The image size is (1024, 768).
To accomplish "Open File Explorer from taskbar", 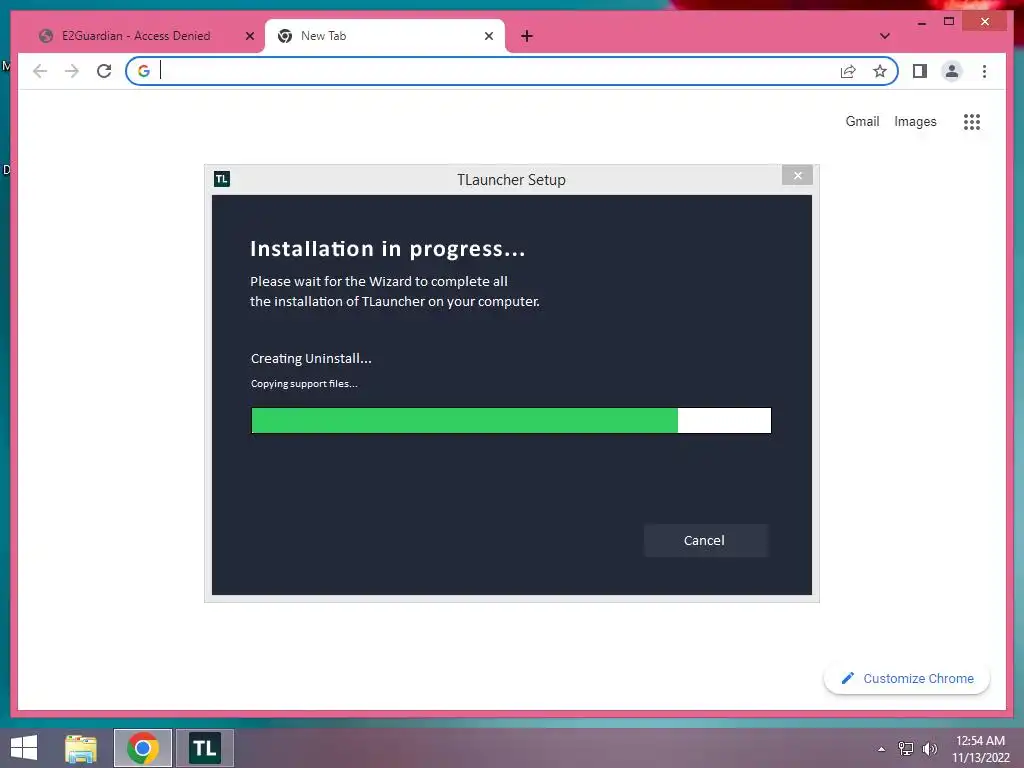I will click(x=81, y=748).
